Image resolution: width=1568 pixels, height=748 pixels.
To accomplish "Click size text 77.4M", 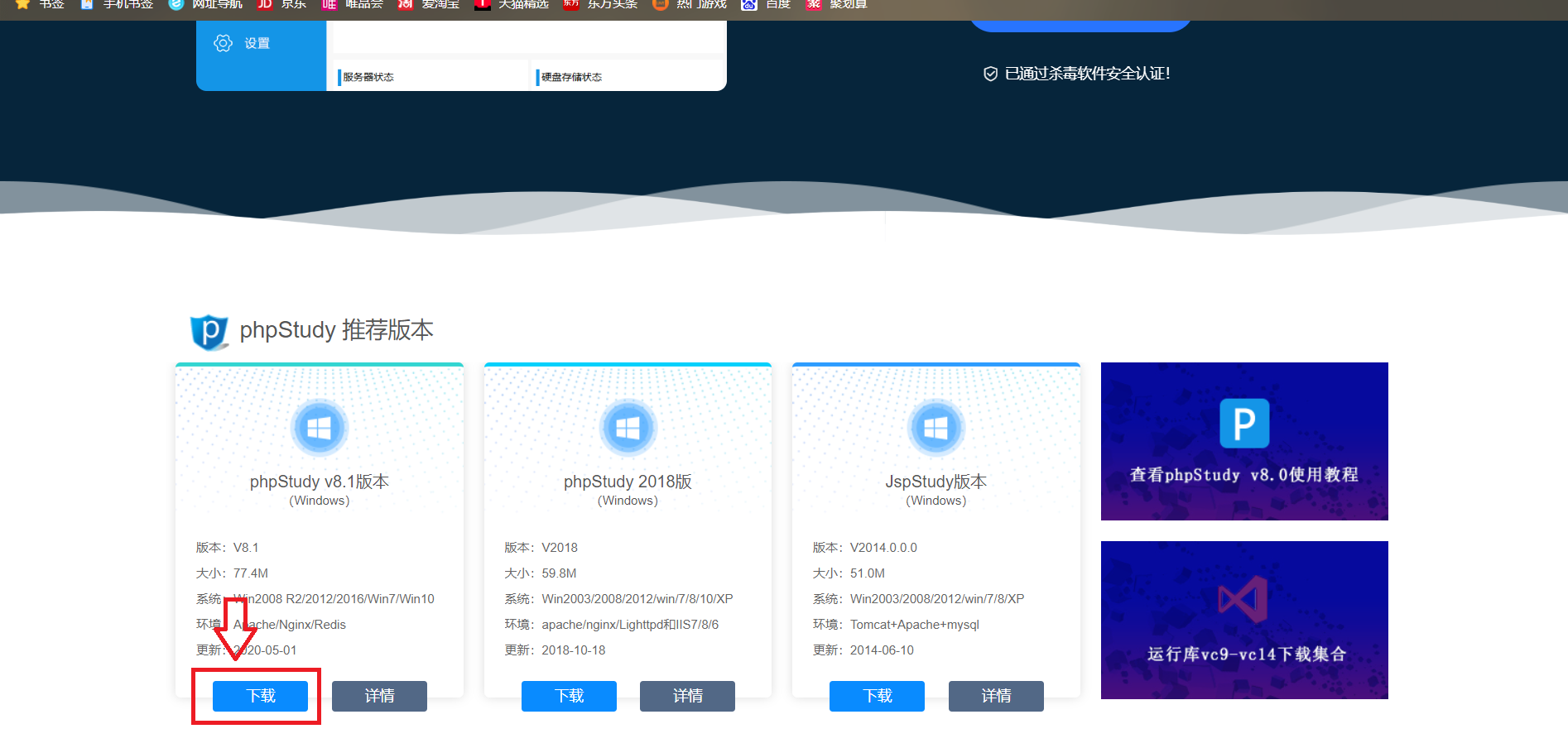I will pos(251,573).
